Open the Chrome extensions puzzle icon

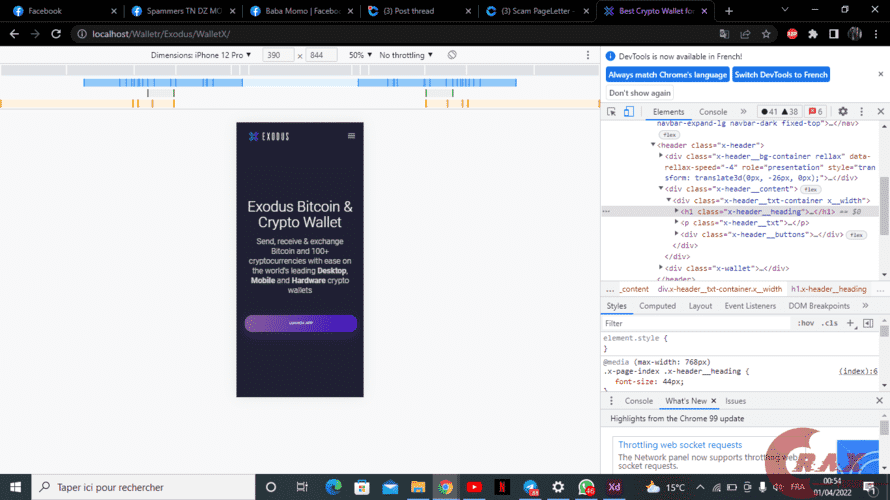click(x=811, y=33)
